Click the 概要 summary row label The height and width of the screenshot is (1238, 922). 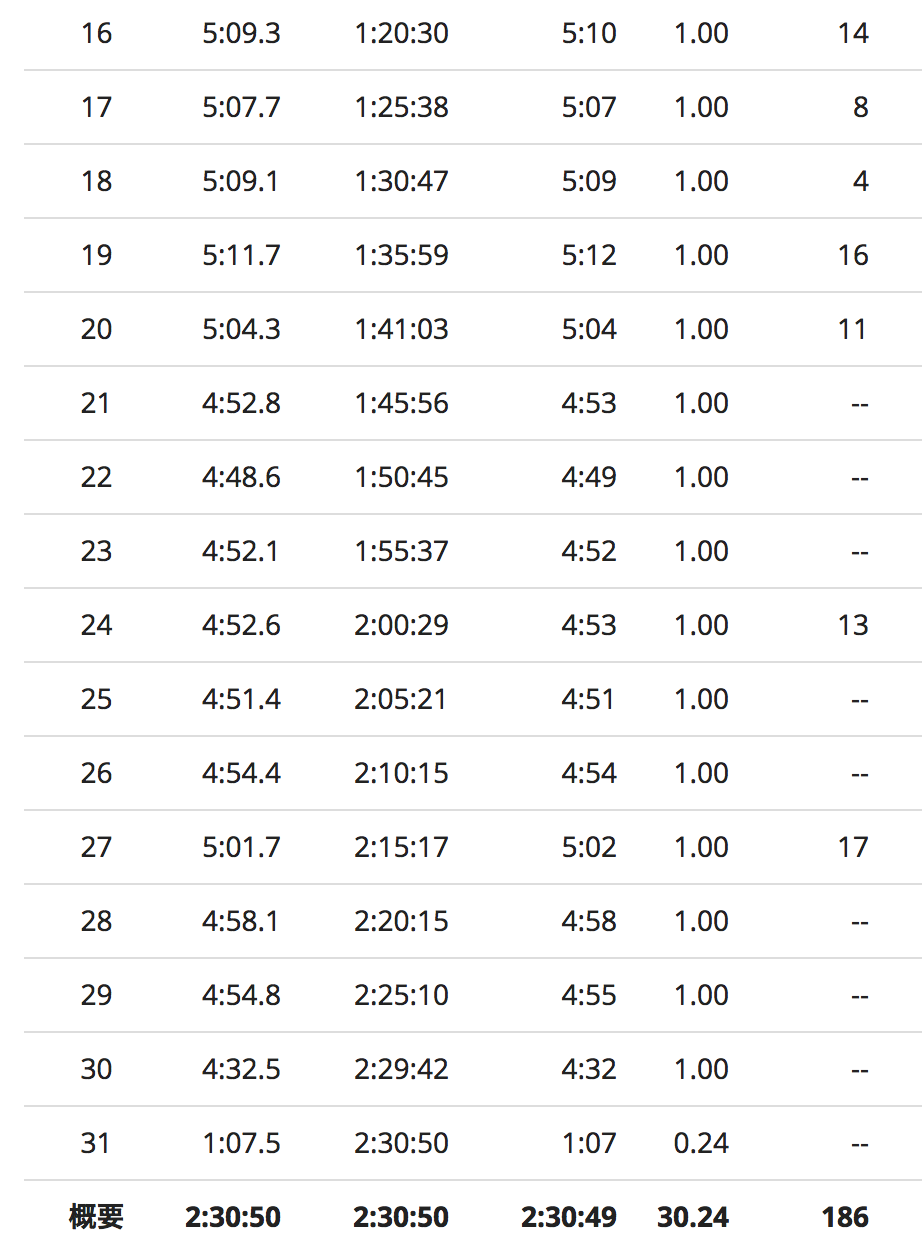(96, 1217)
